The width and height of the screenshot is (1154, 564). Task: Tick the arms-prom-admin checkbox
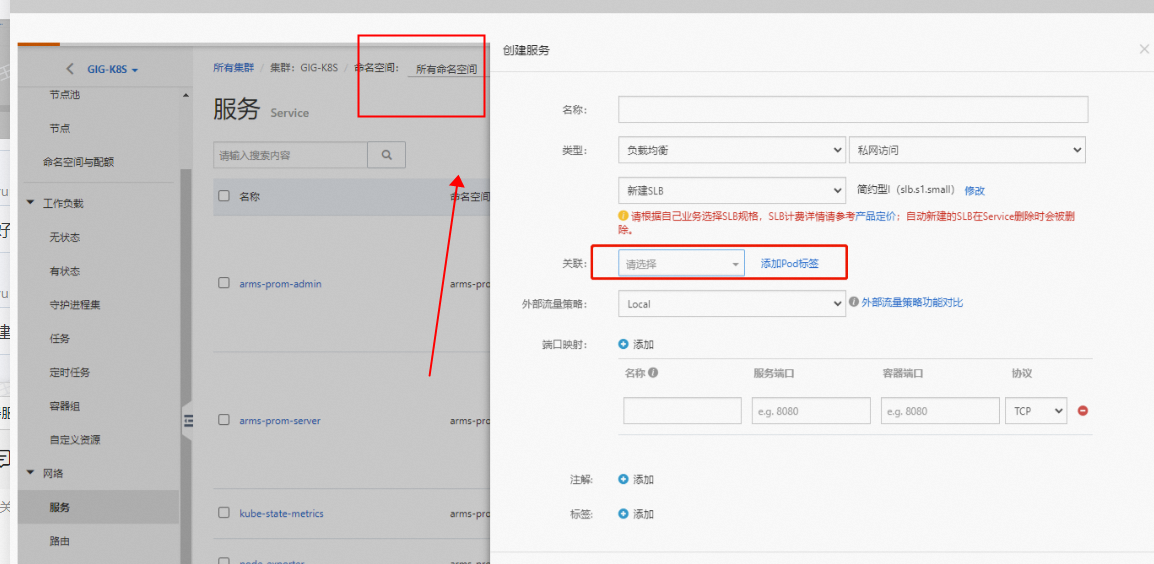224,283
